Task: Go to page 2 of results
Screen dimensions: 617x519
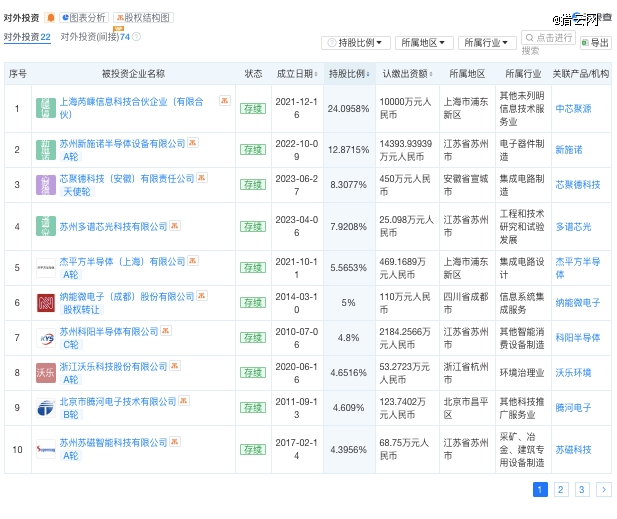Action: [x=561, y=489]
